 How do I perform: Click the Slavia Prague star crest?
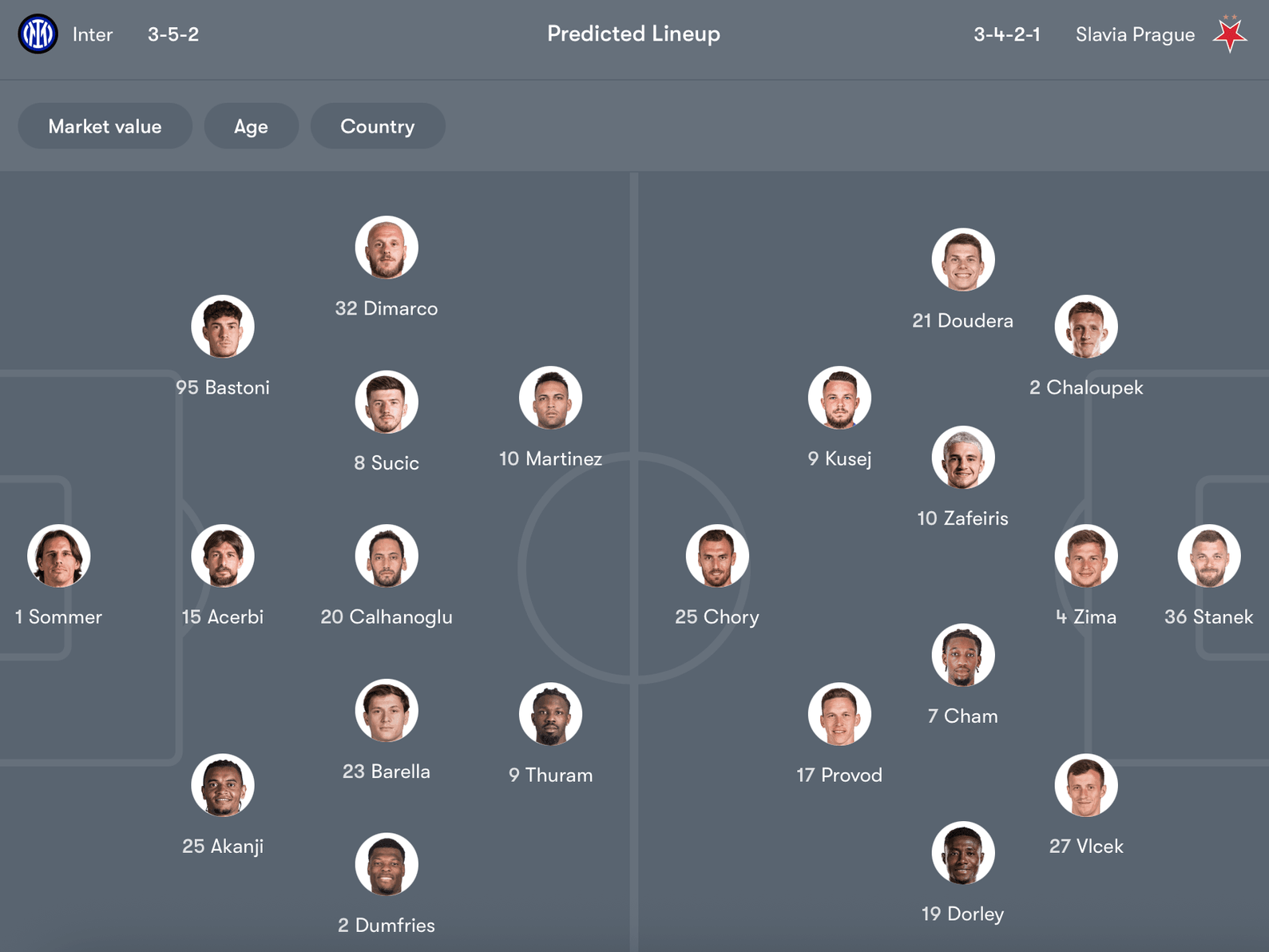pyautogui.click(x=1230, y=34)
